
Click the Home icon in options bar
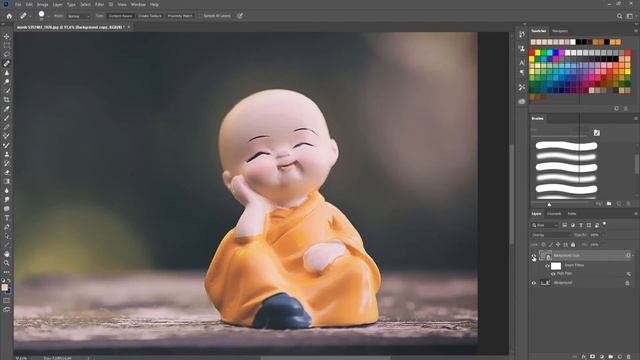pyautogui.click(x=9, y=16)
